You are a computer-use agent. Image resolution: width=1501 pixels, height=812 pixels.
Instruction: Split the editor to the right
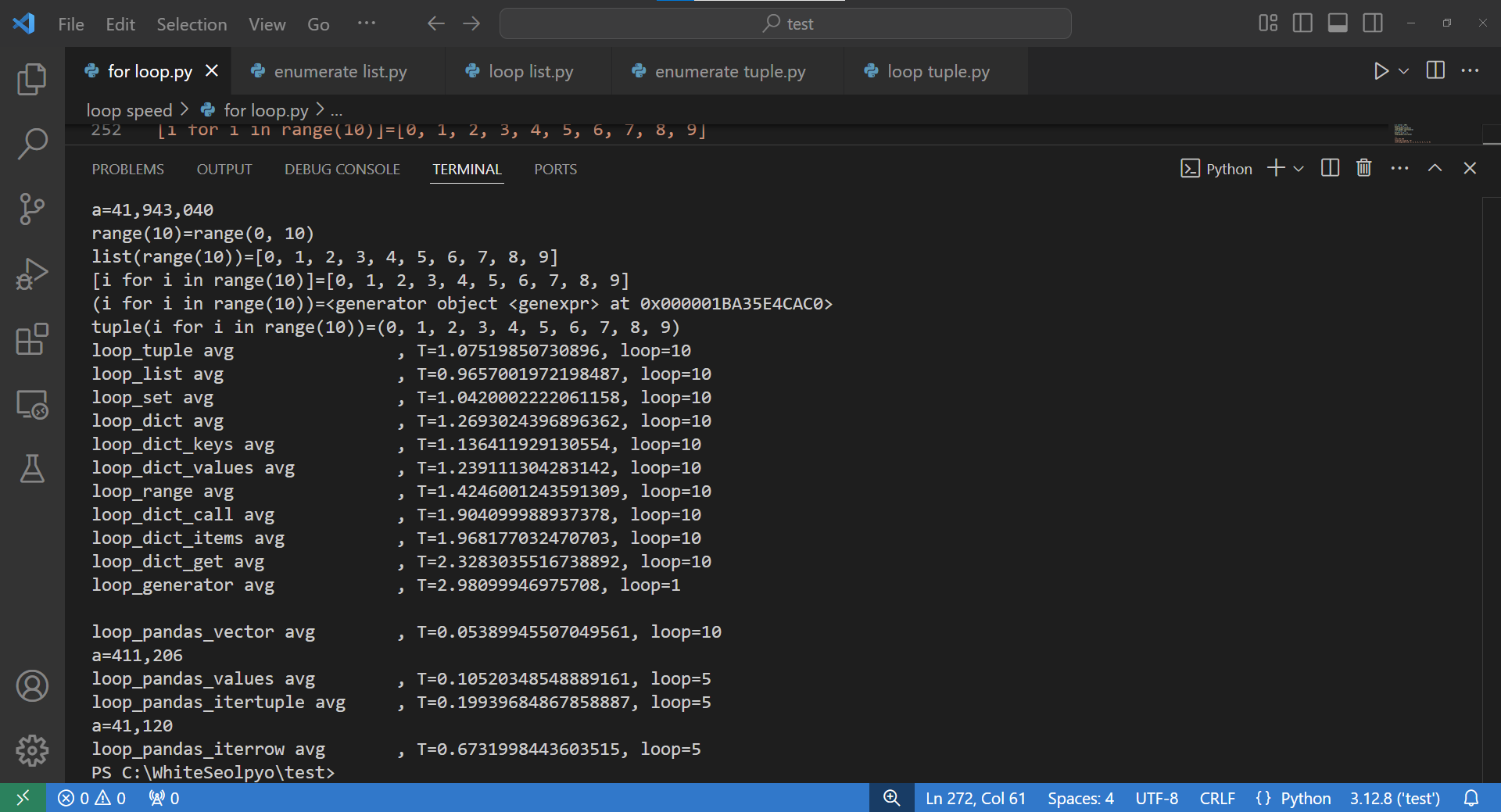pos(1435,70)
